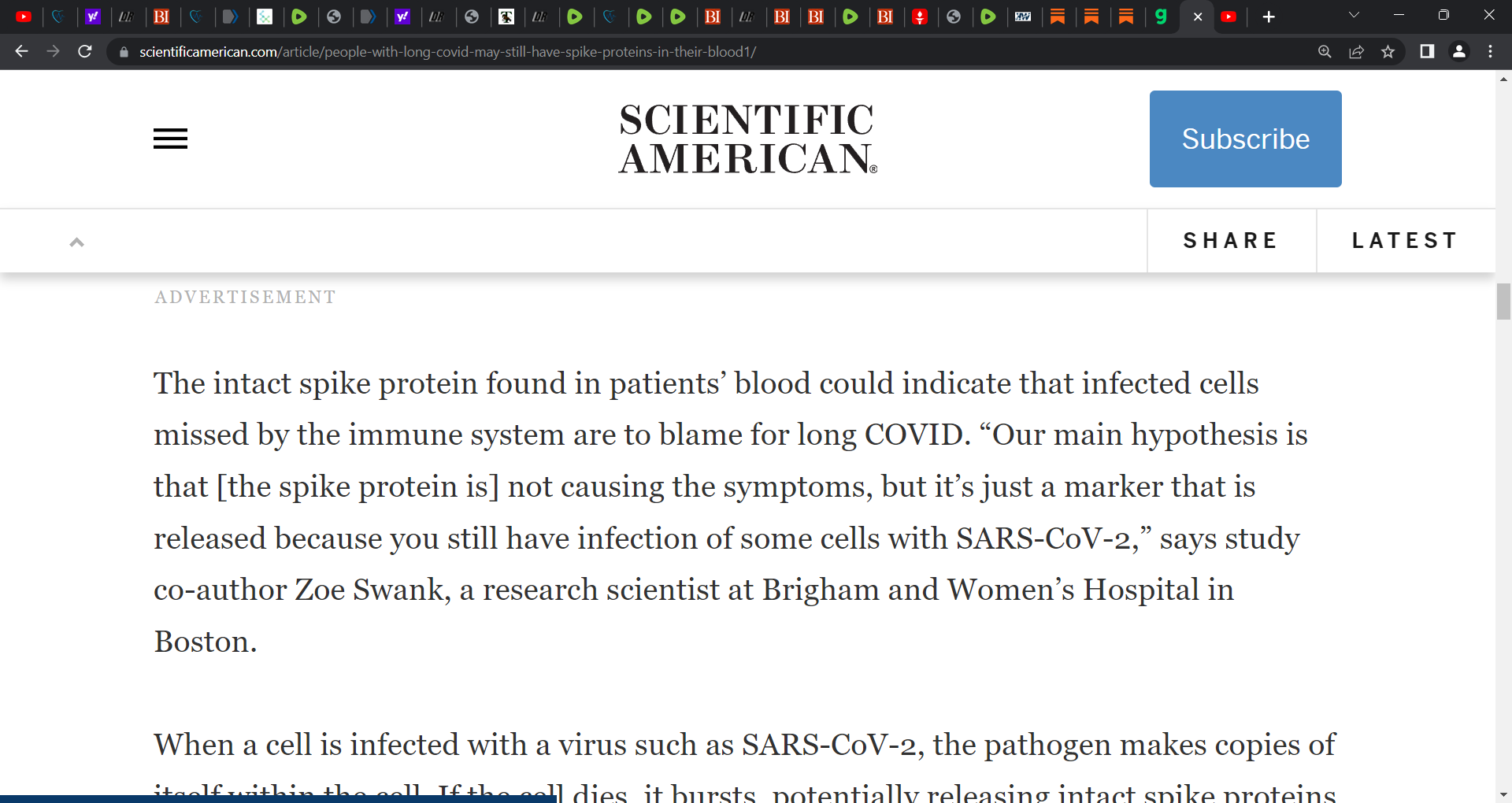Open the Chrome profile avatar menu

pyautogui.click(x=1459, y=51)
